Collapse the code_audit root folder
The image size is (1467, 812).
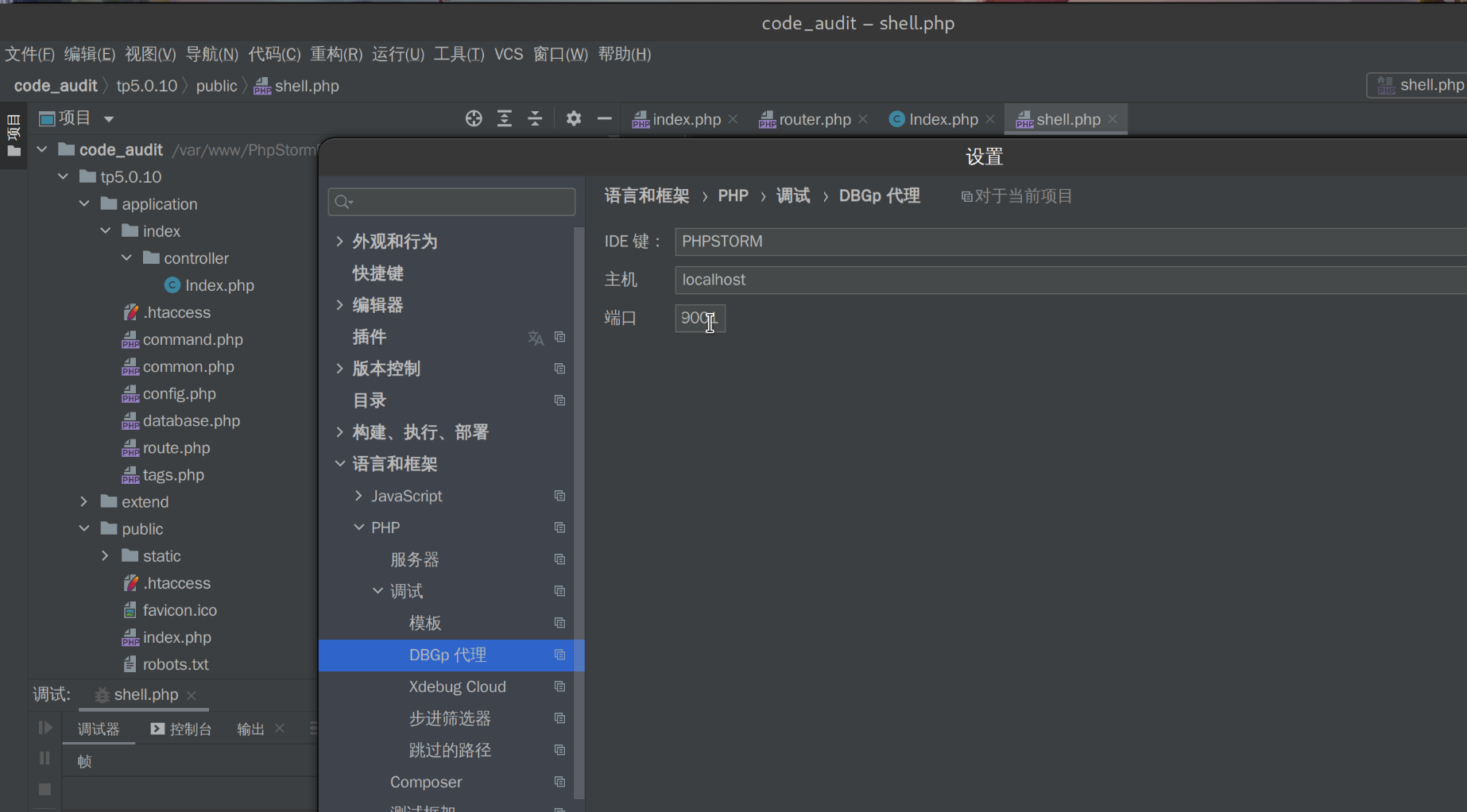[42, 149]
